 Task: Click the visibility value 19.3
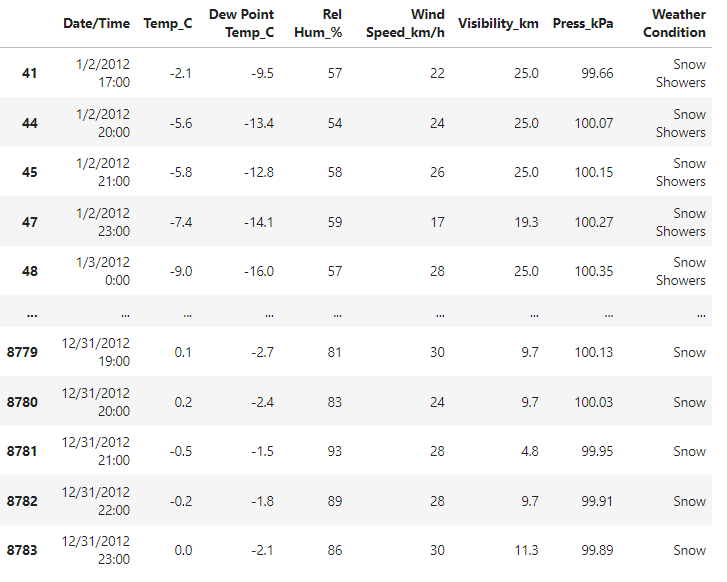(x=525, y=222)
